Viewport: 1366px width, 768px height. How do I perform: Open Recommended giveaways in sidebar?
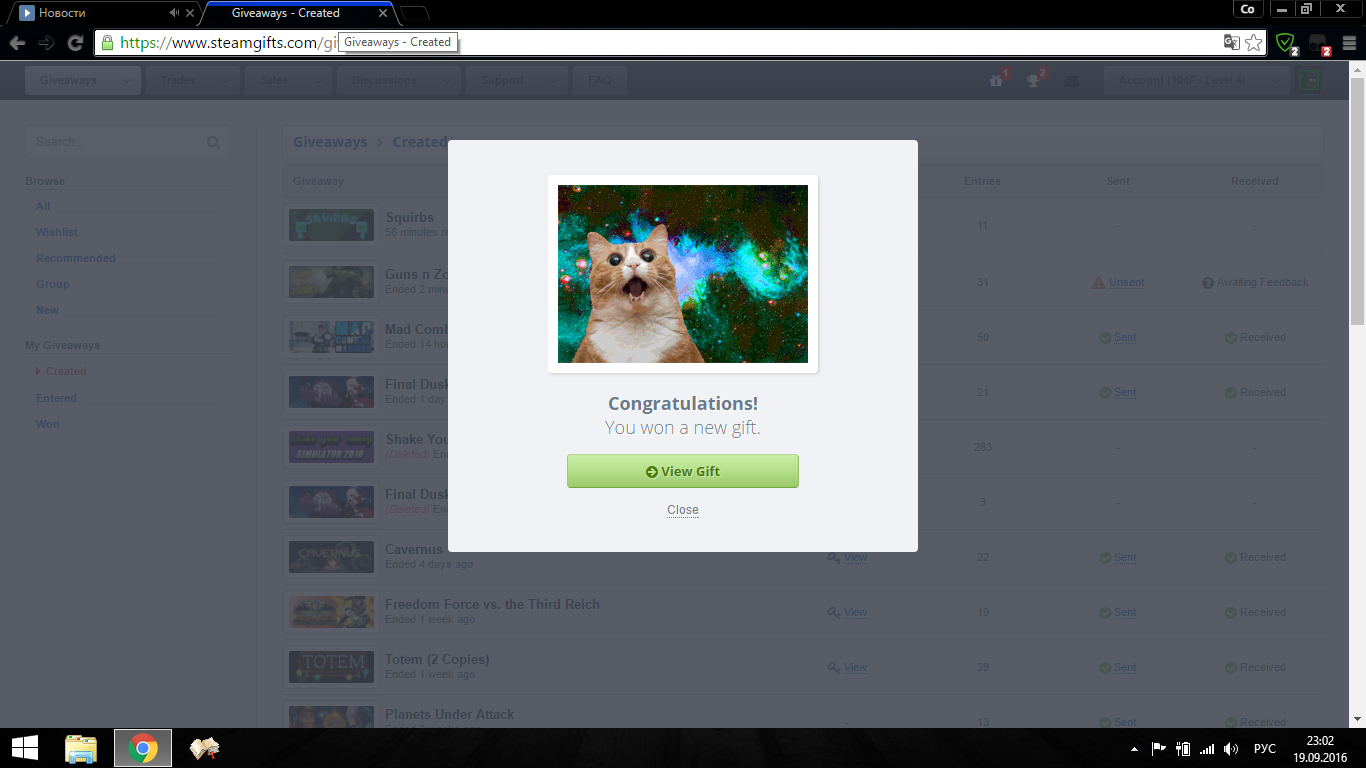point(76,258)
